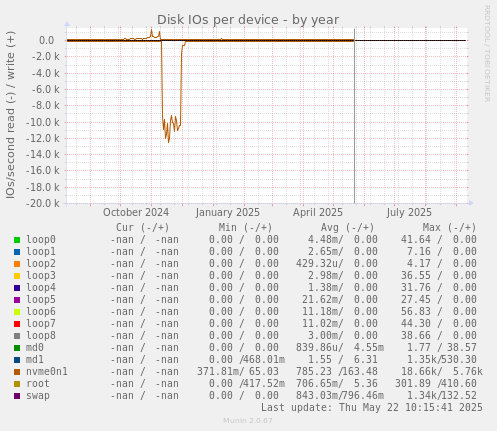The image size is (497, 431).
Task: Select the nvme0n1 legend label
Action: coord(47,372)
